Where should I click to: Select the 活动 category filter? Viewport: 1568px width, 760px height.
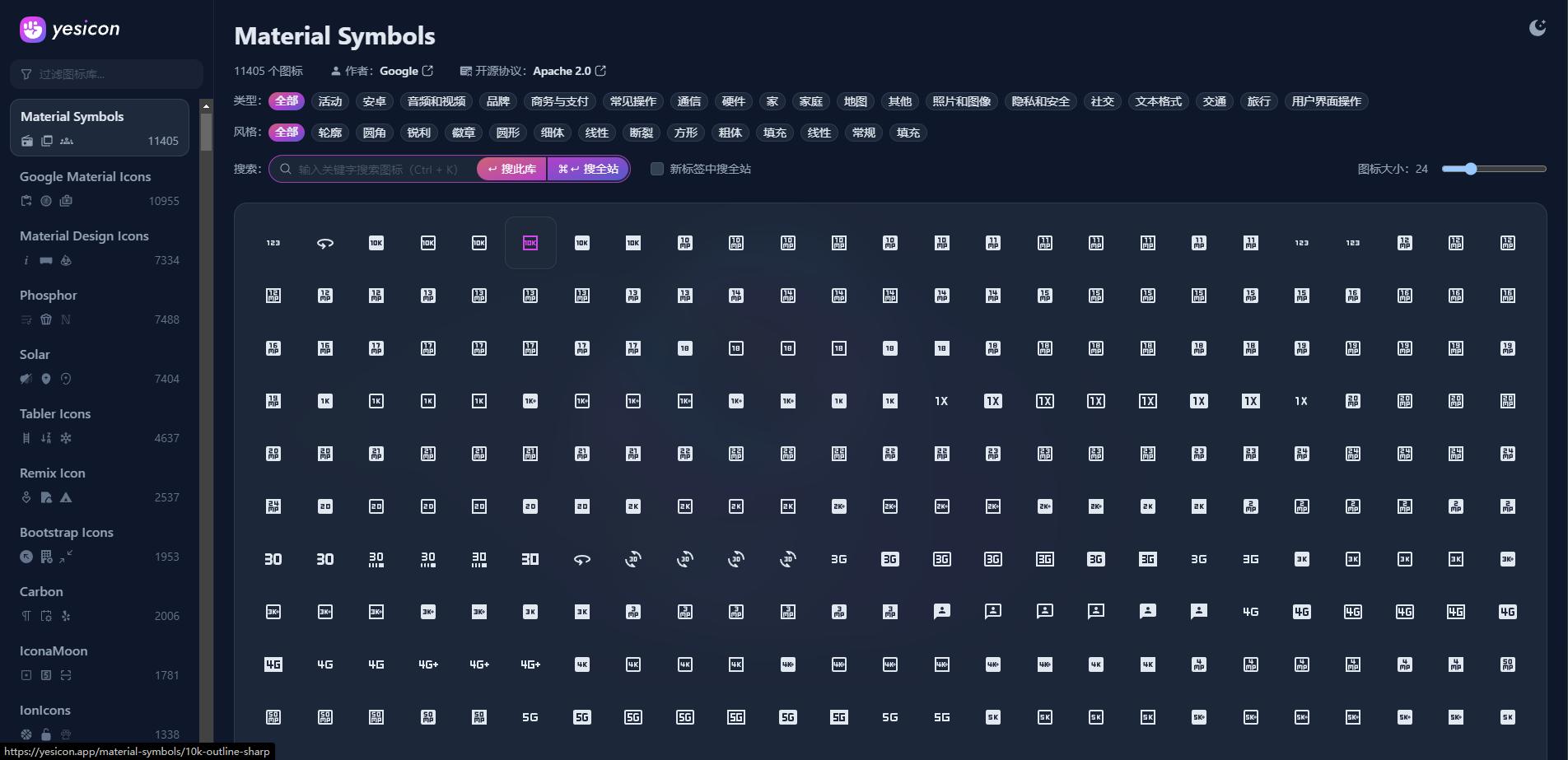click(x=330, y=101)
